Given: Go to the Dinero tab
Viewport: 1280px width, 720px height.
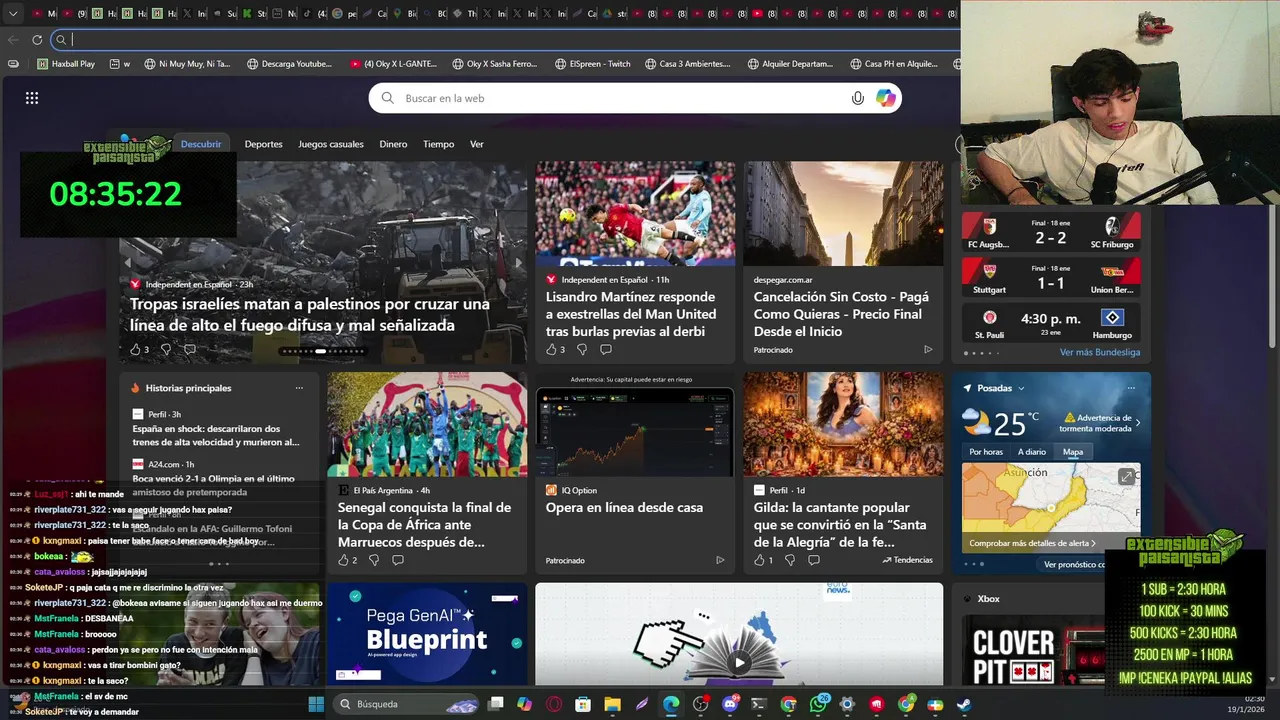Looking at the screenshot, I should click(x=393, y=144).
